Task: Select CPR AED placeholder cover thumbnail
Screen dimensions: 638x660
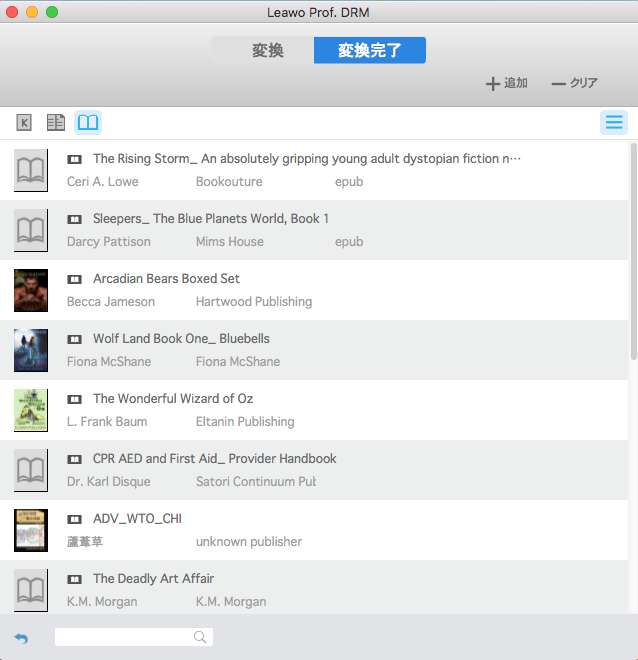Action: (x=31, y=470)
